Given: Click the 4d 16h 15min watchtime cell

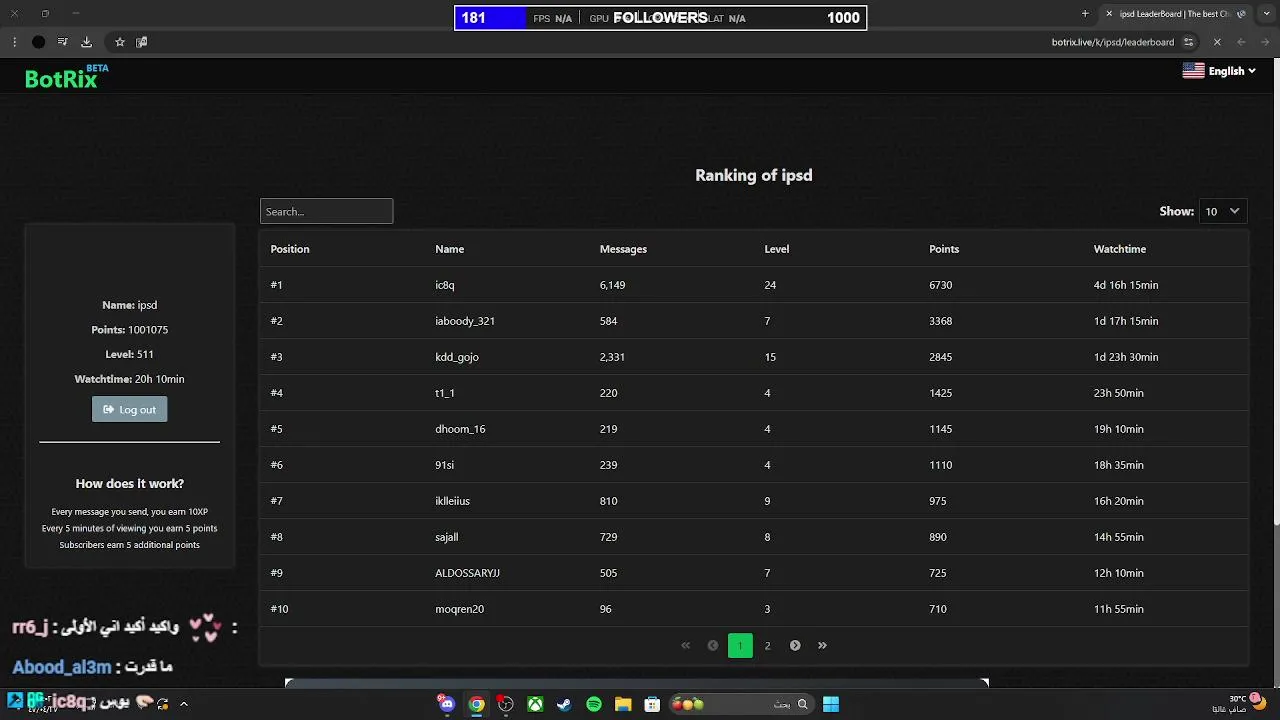Looking at the screenshot, I should coord(1126,285).
